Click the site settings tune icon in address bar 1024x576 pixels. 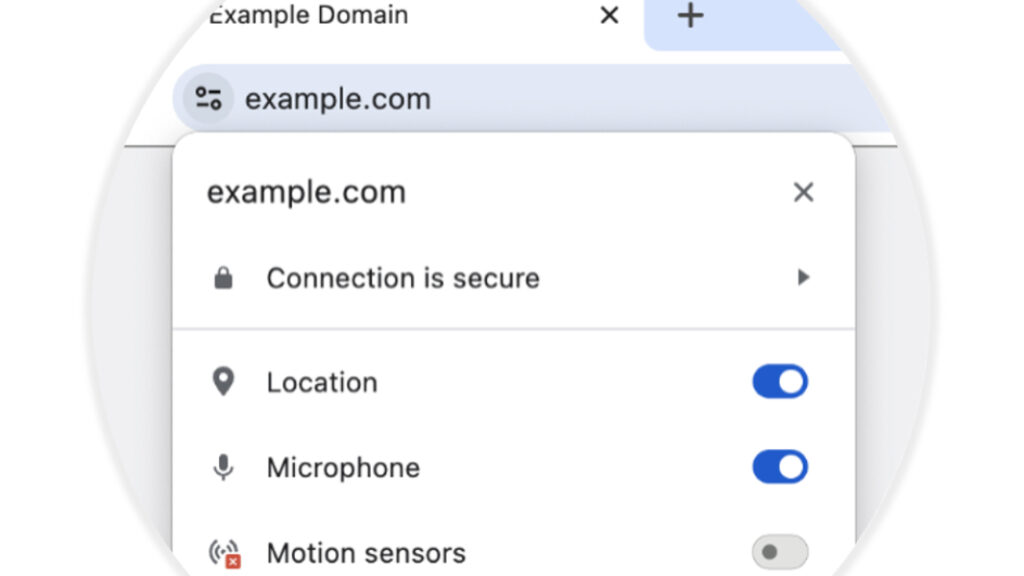tap(207, 97)
